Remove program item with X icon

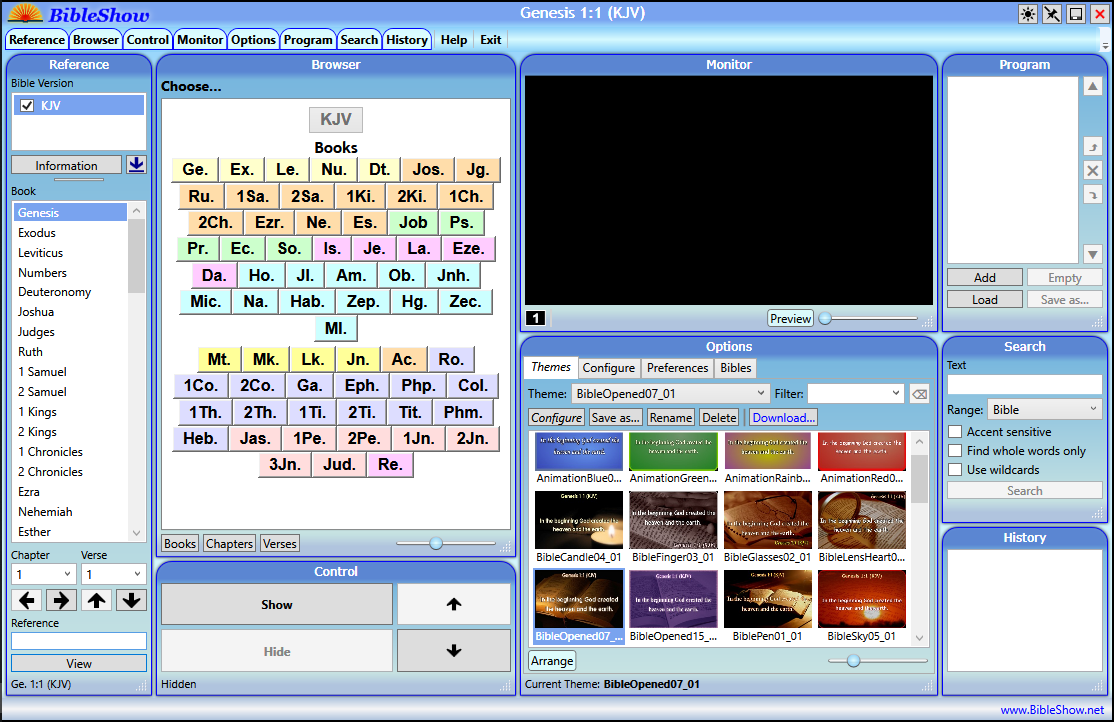[1093, 170]
